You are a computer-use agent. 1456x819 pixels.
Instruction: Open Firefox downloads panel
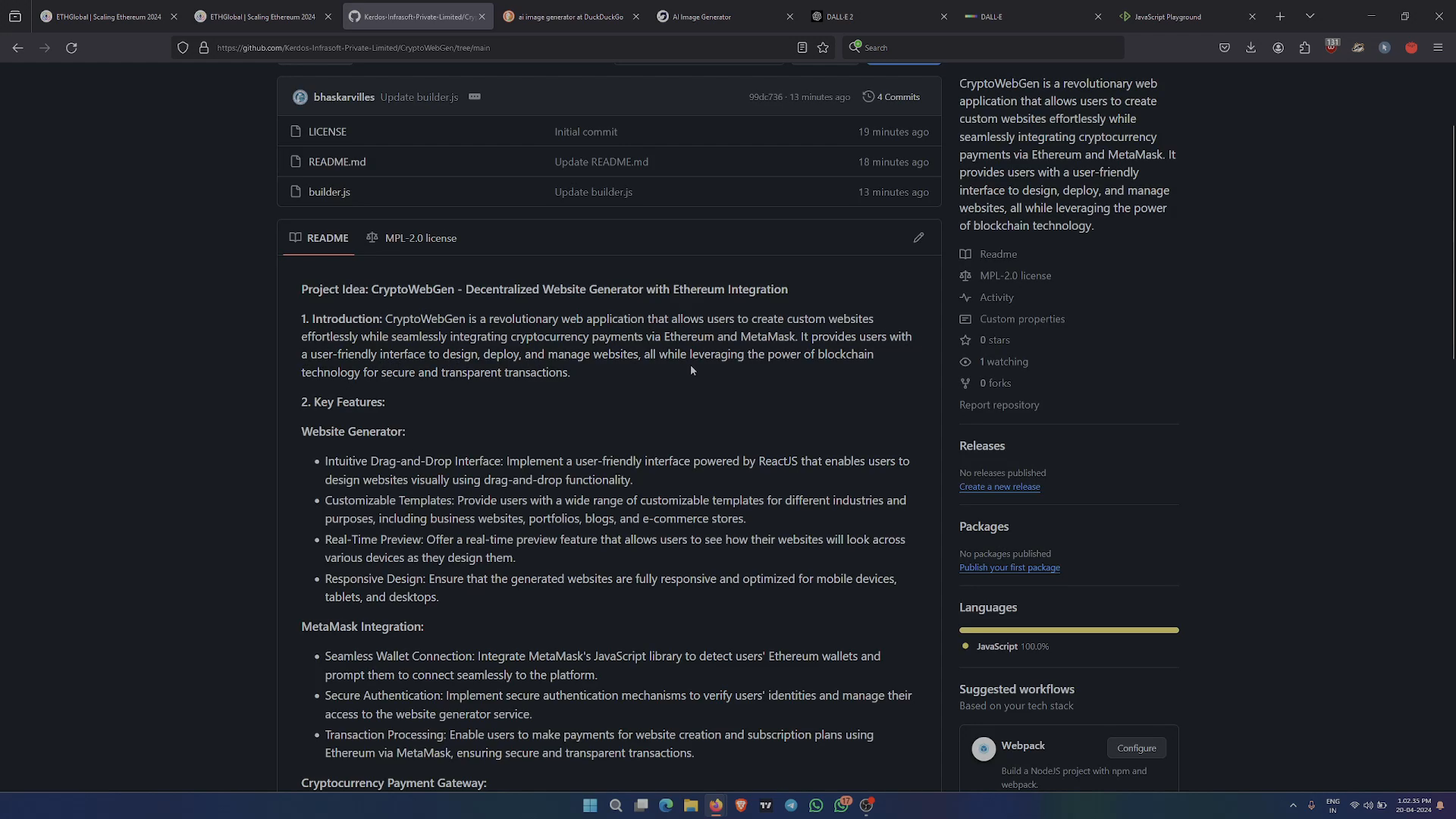pos(1251,47)
